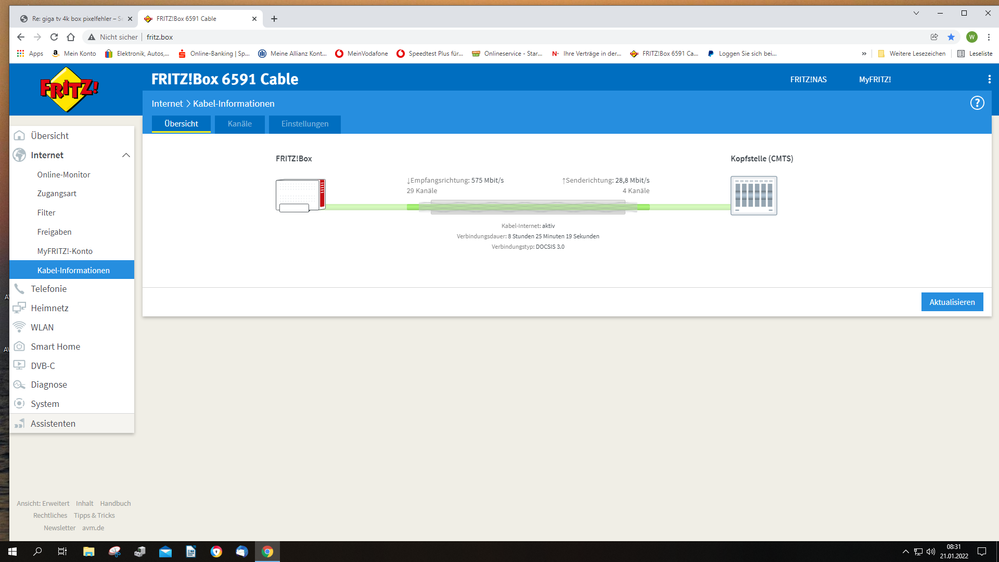Open MyFRITZ!-Konto submenu entry
Viewport: 999px width, 562px height.
[x=64, y=251]
